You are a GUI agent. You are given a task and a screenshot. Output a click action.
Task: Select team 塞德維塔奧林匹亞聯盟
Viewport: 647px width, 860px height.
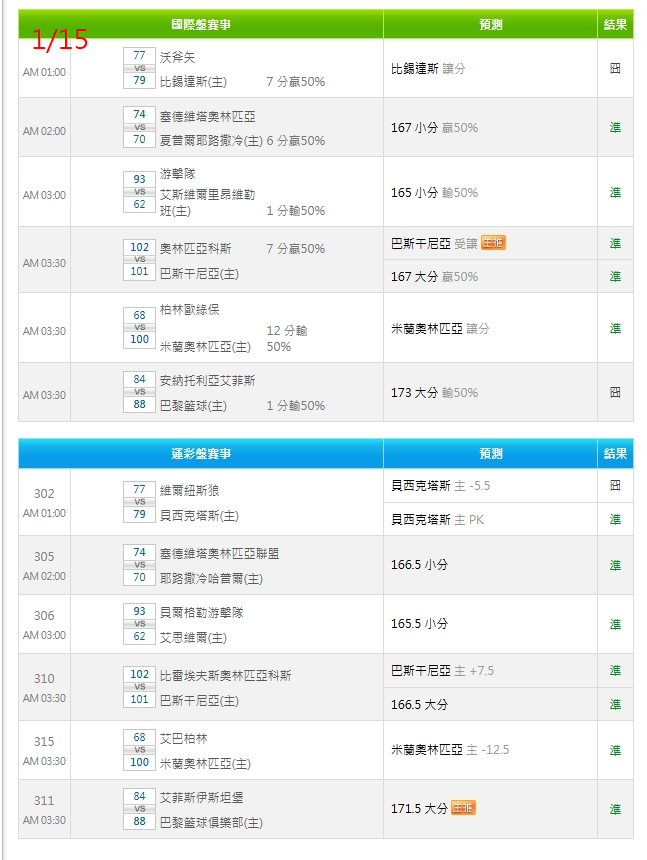click(219, 553)
